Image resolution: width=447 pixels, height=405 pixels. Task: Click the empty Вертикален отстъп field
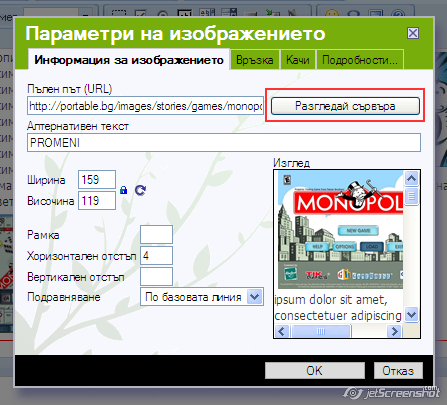156,277
